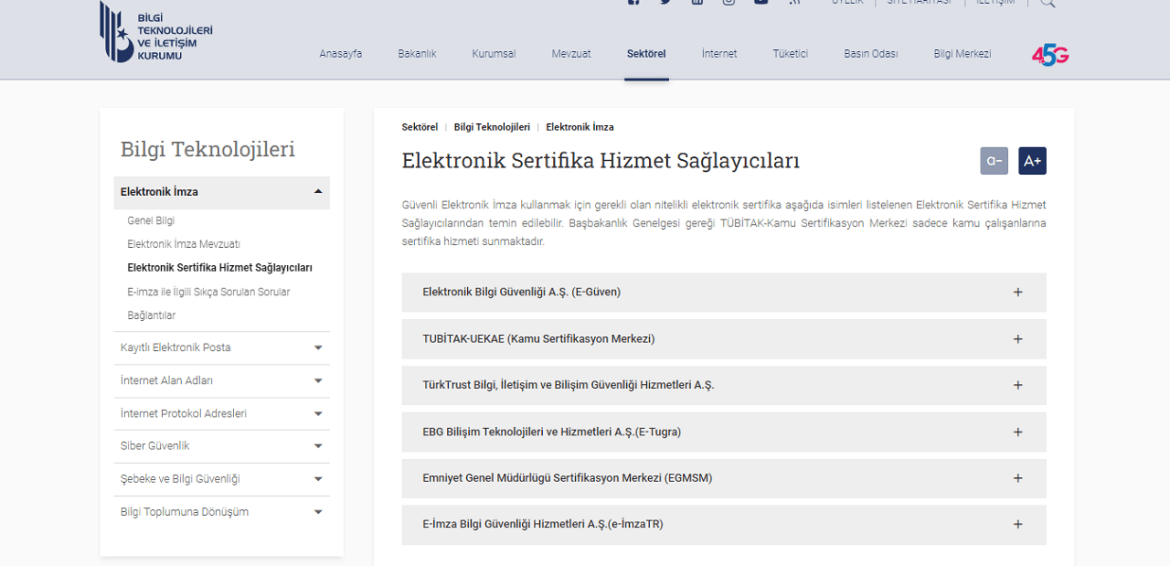
Task: Decrease text size with the a- button
Action: point(994,161)
